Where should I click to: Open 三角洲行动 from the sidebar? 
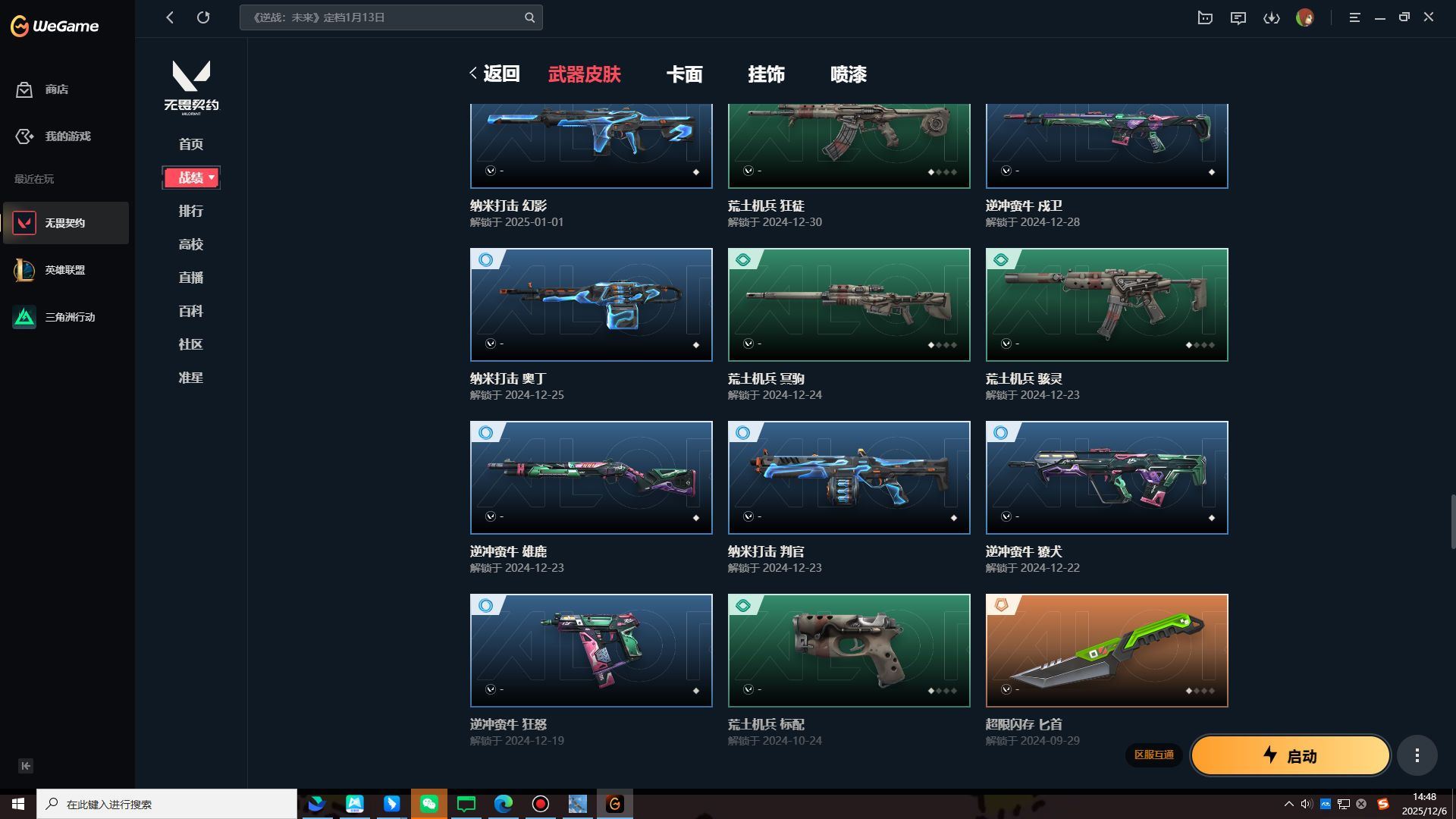66,317
